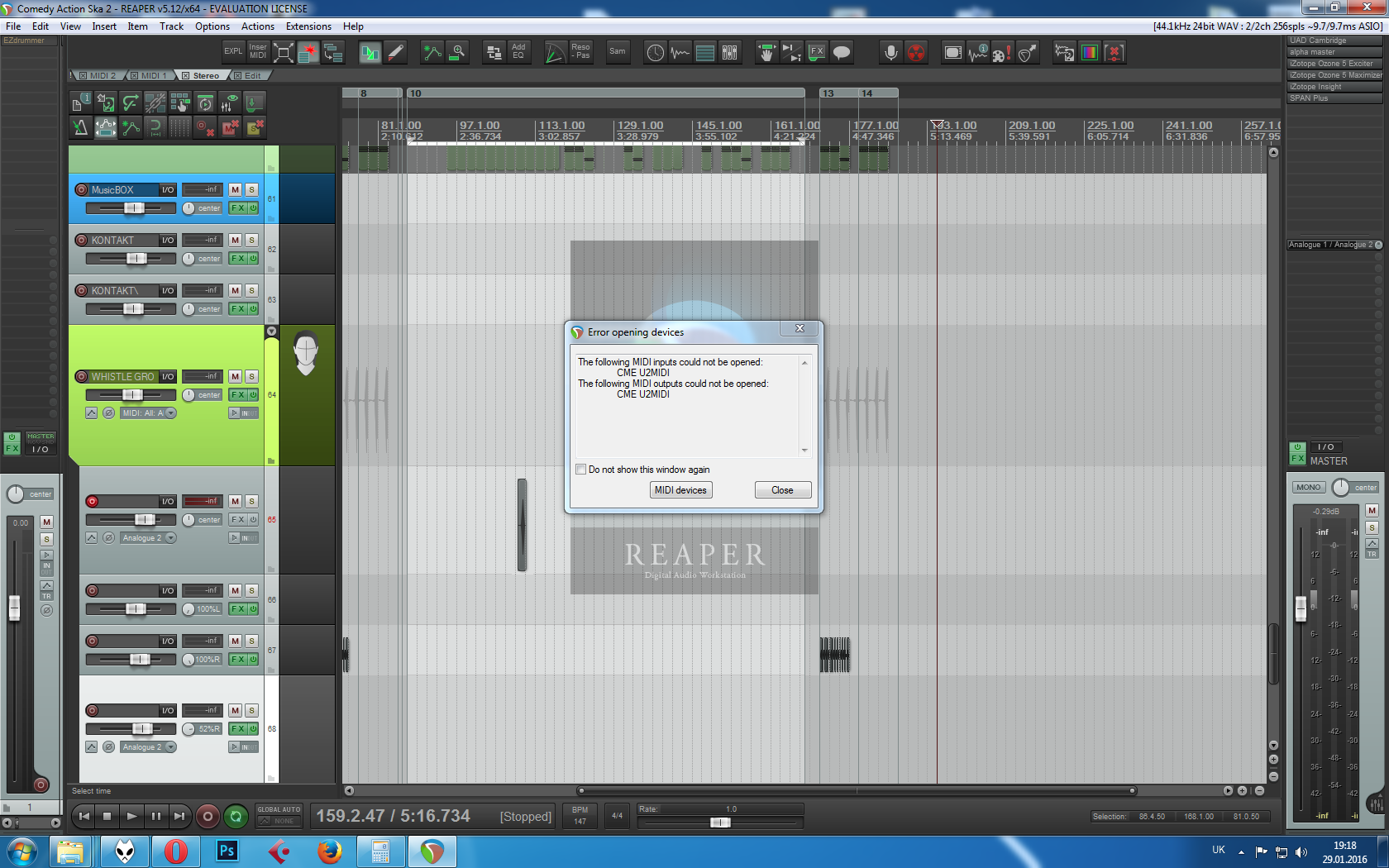Open Photoshop from the Windows taskbar
Screen dimensions: 1389x868
tap(227, 851)
